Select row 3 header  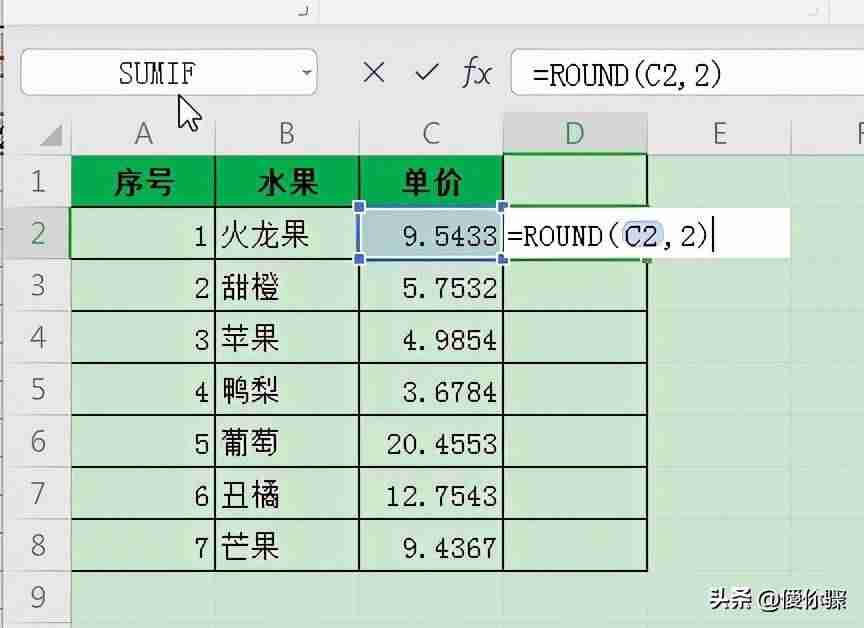[x=37, y=285]
